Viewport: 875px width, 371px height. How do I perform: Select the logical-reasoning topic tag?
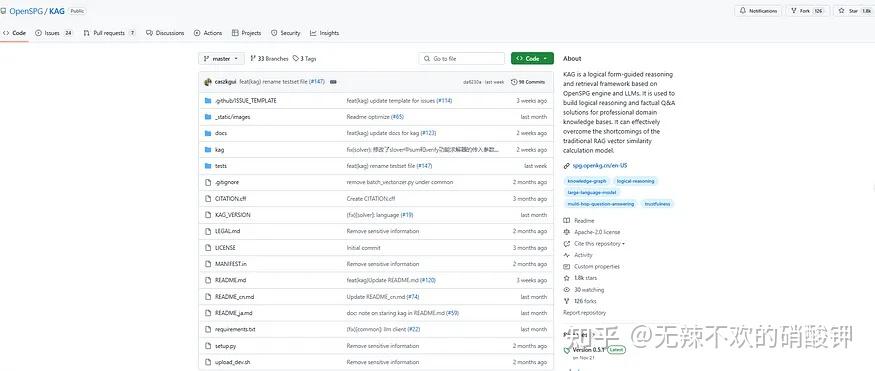[x=635, y=181]
